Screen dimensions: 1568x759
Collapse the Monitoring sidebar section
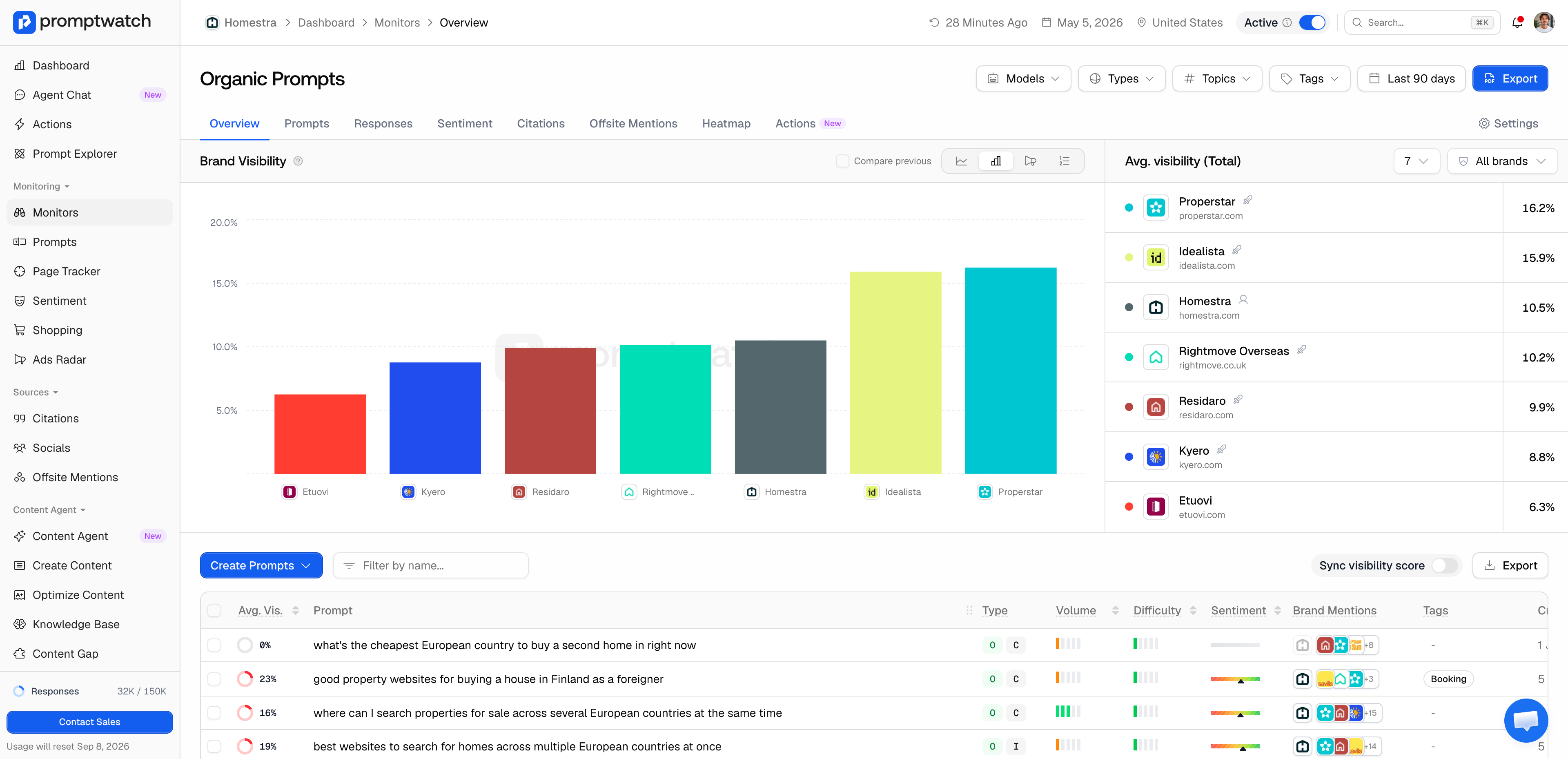coord(41,186)
